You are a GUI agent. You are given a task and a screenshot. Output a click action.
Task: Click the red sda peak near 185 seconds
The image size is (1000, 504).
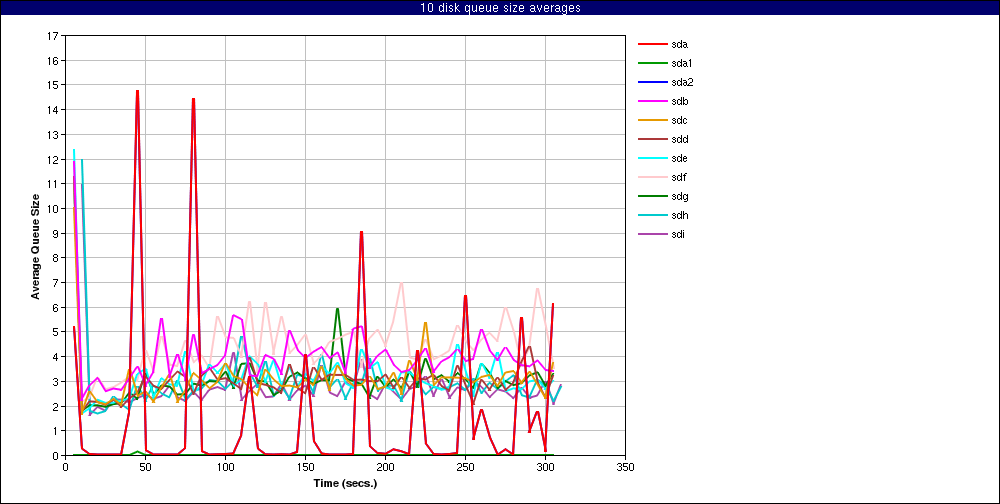click(x=361, y=232)
